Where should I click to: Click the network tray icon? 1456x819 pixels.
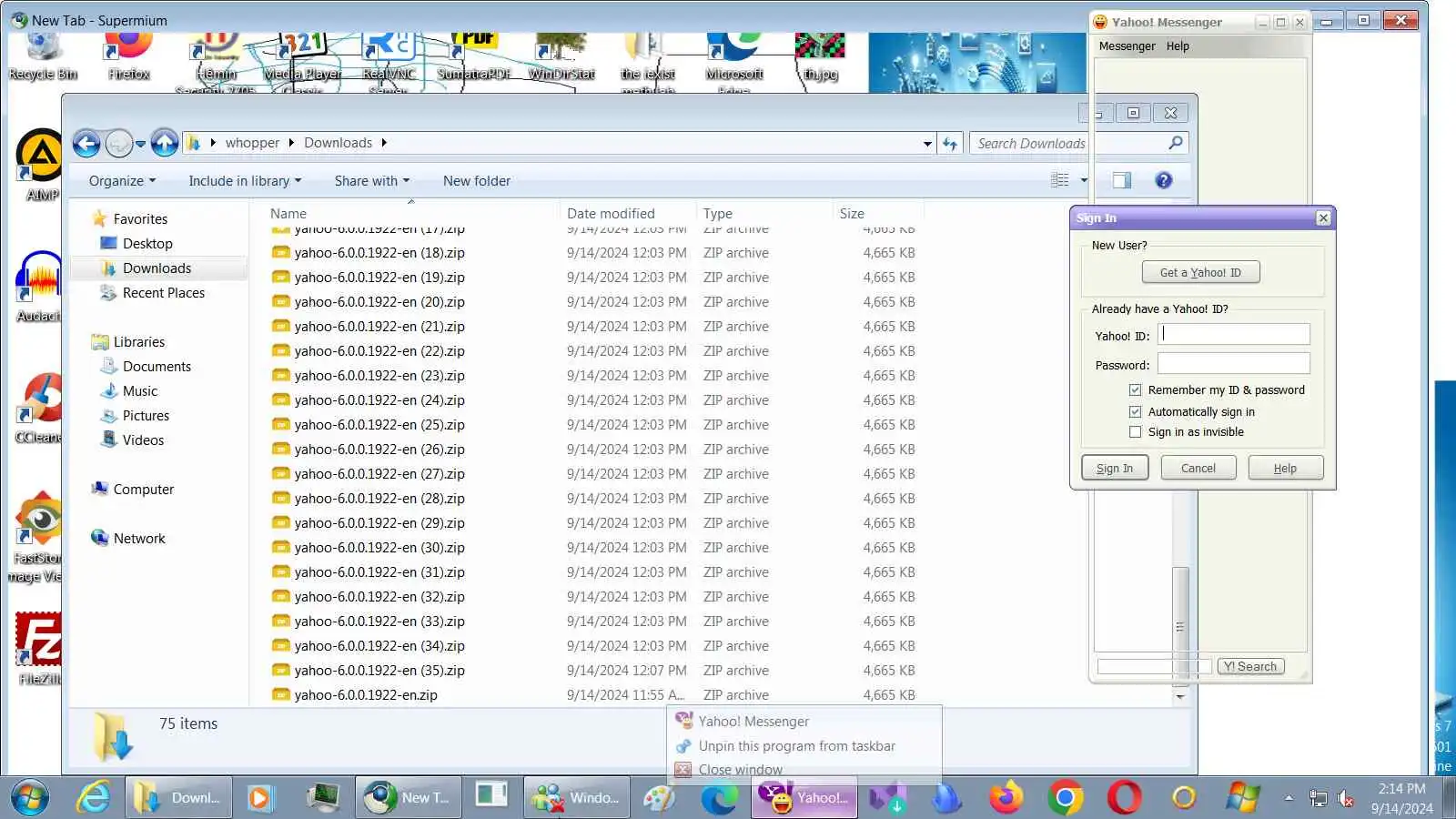[x=1318, y=799]
